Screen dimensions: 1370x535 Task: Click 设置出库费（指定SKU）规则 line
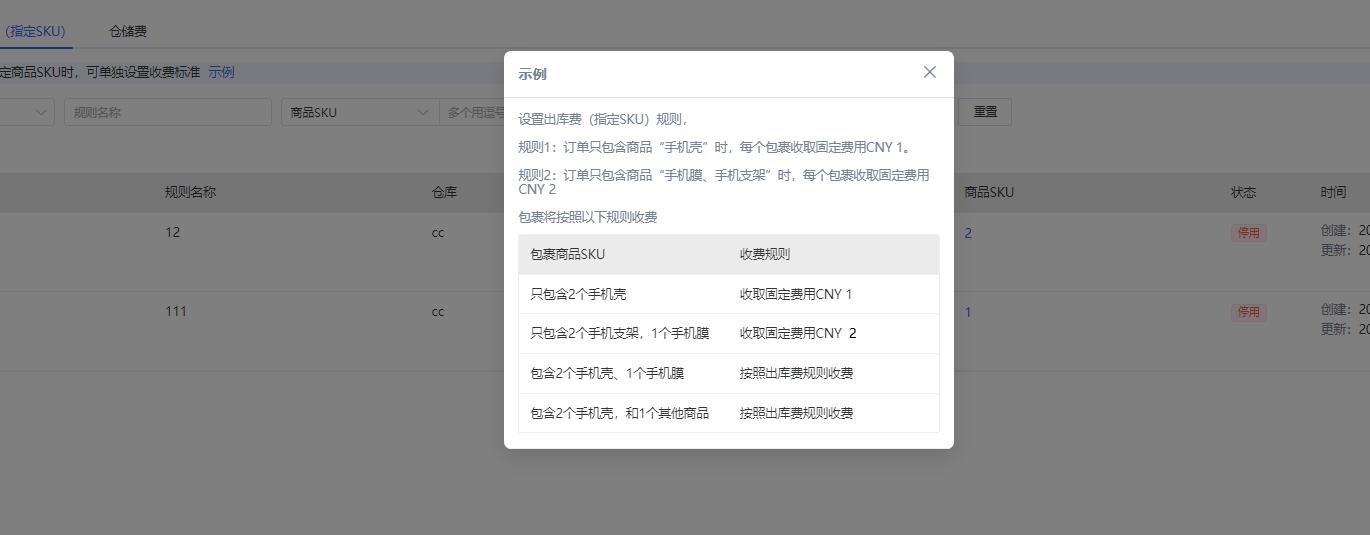point(603,119)
